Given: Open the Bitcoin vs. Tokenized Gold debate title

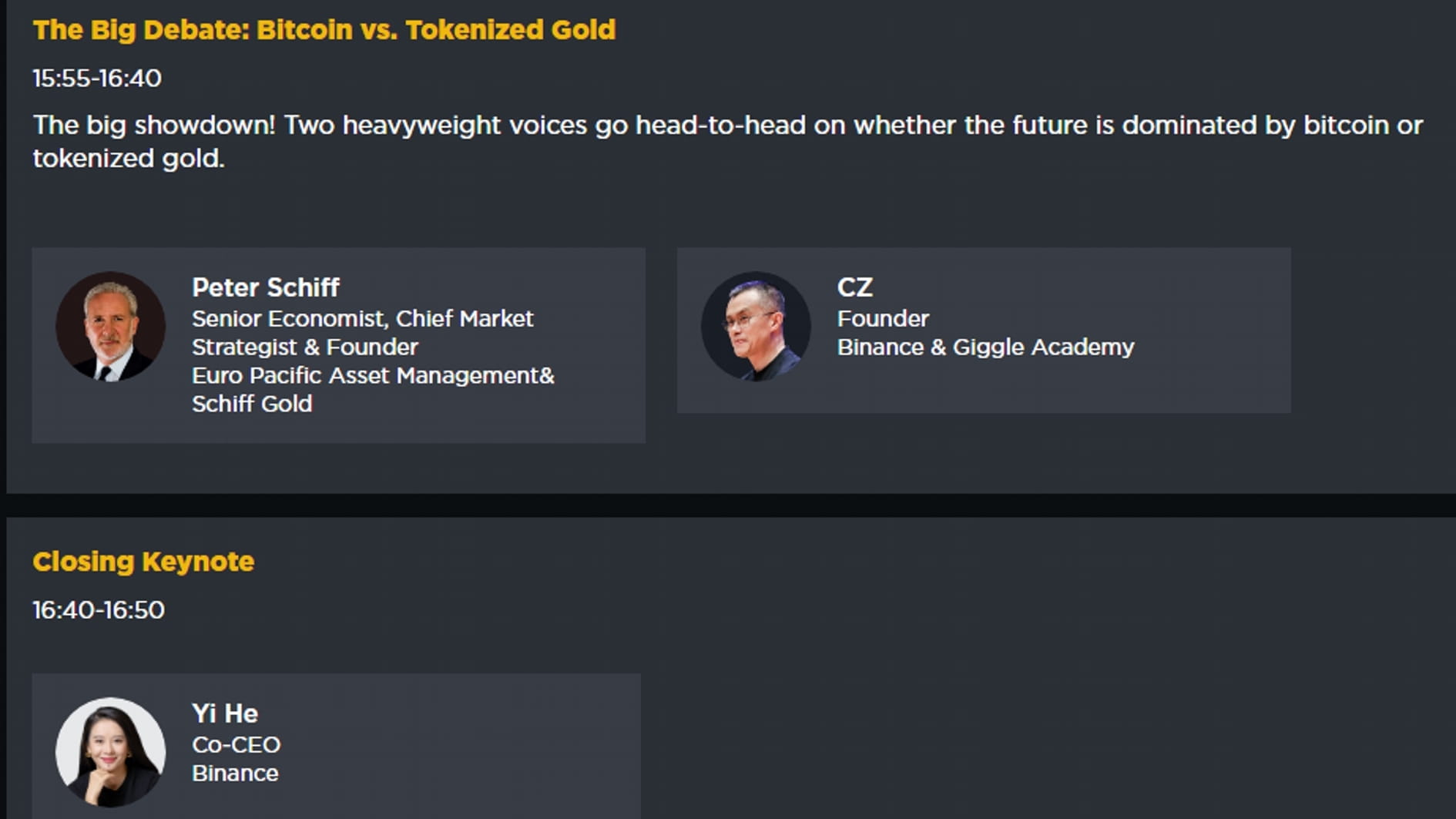Looking at the screenshot, I should (324, 30).
